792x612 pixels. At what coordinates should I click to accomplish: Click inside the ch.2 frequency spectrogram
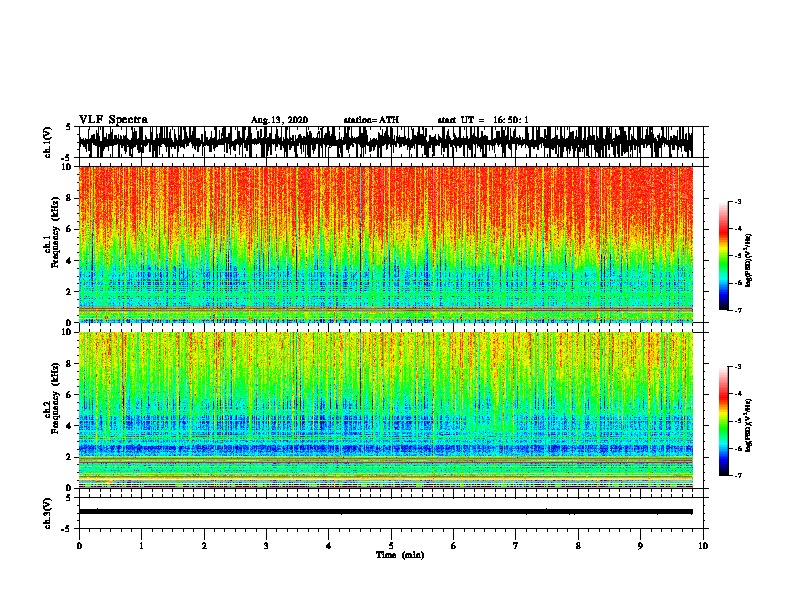tap(386, 410)
